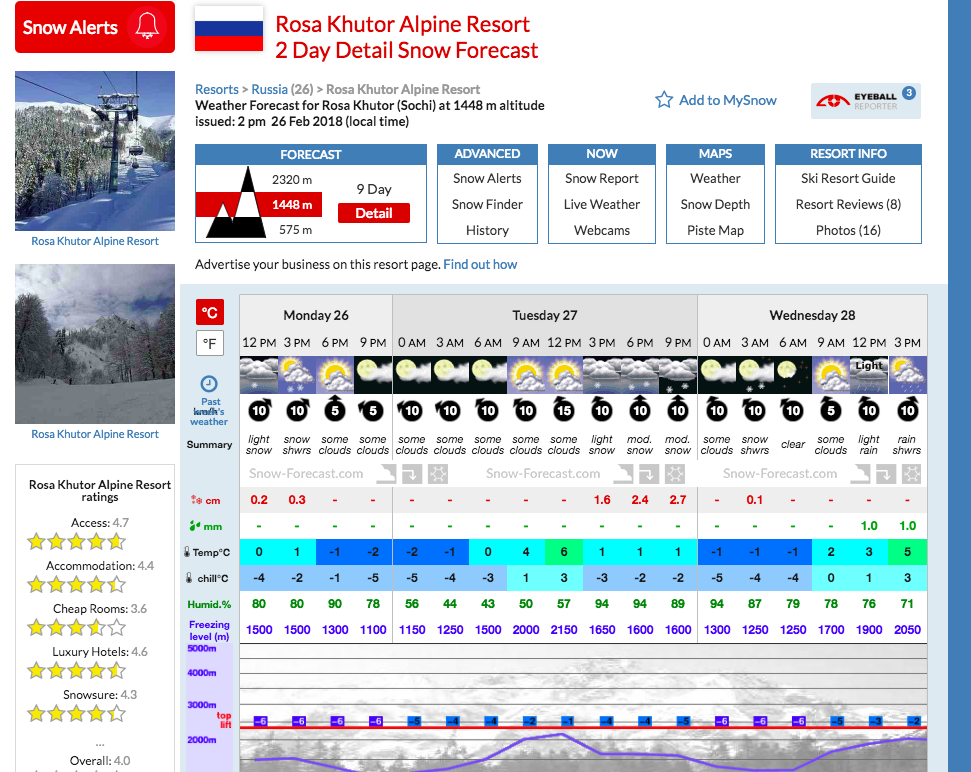Screen dimensions: 971x772
Task: Click caption link under chairlift photo
Action: coord(95,241)
